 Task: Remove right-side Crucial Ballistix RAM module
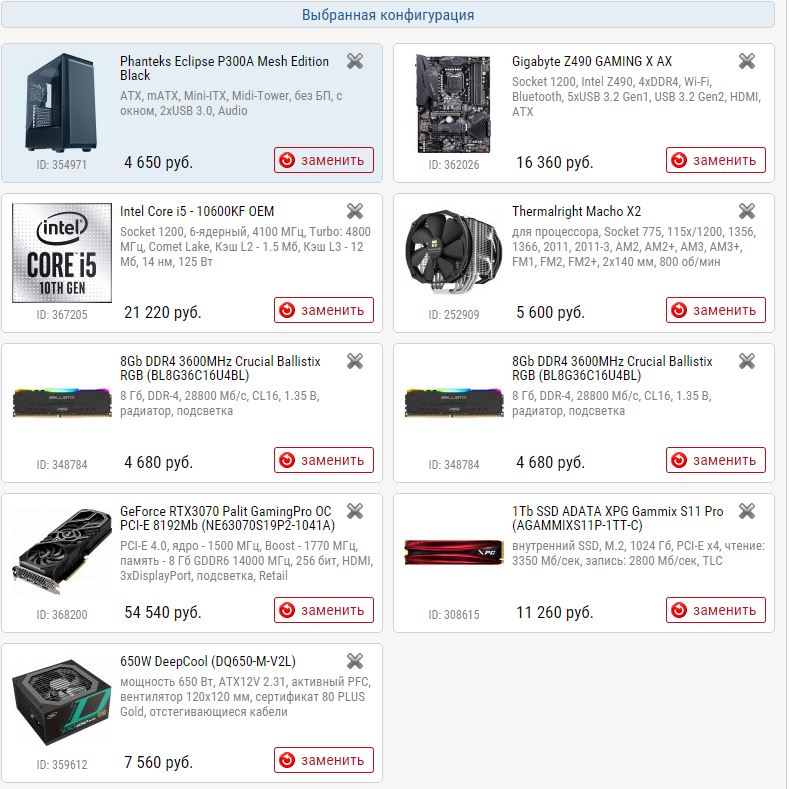pos(747,361)
